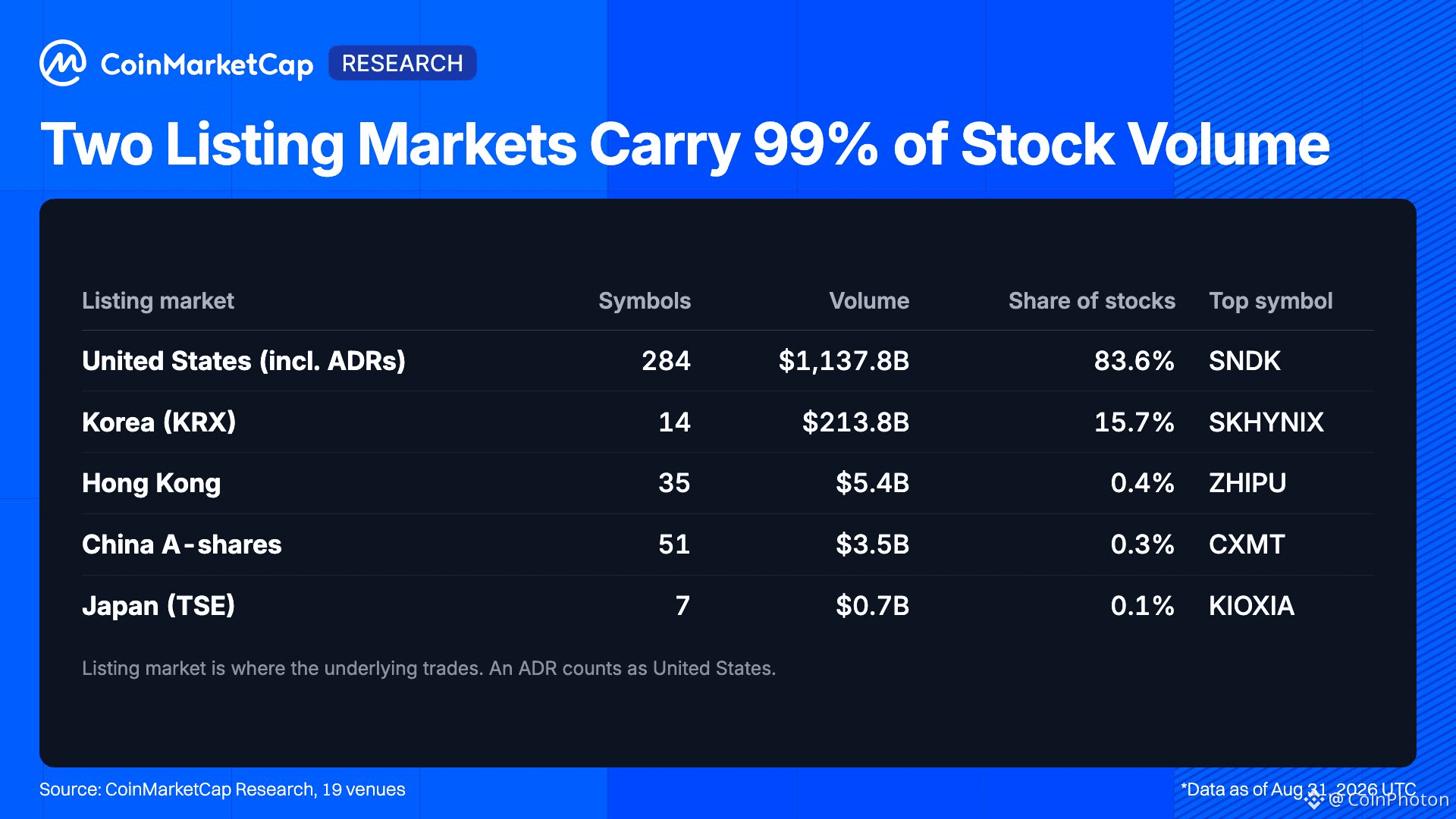The image size is (1456, 819).
Task: Click the CoinMarketCap logo icon
Action: point(63,63)
